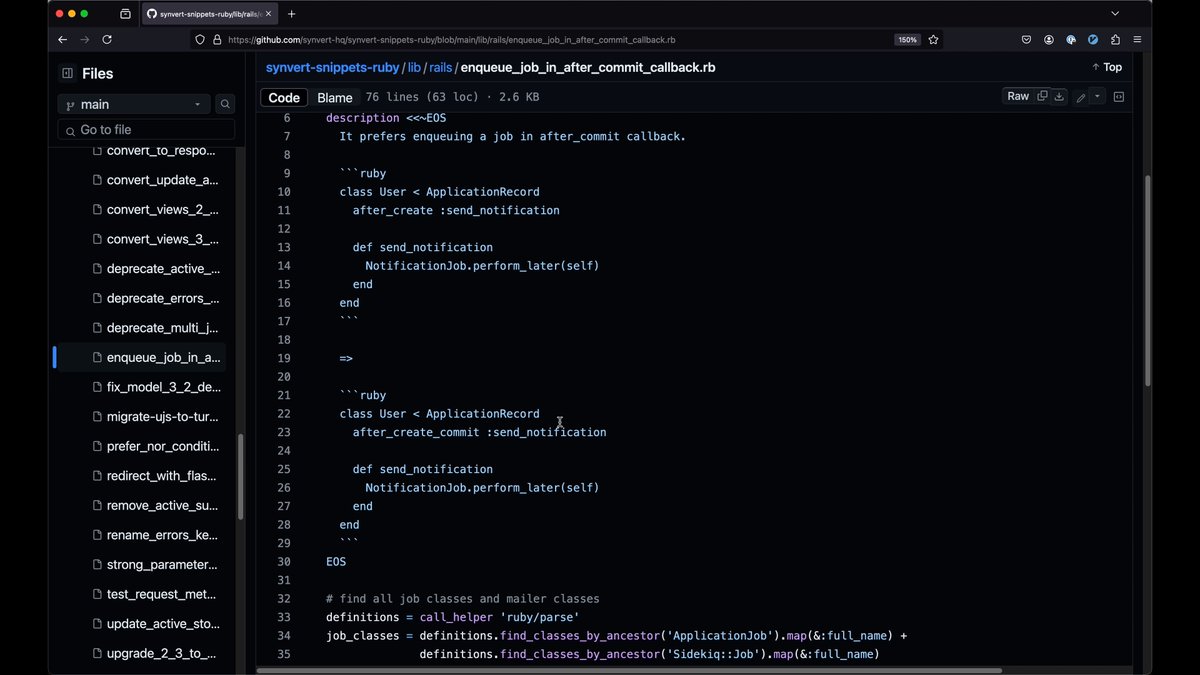Image resolution: width=1200 pixels, height=675 pixels.
Task: Focus the Go to file field
Action: pos(146,130)
